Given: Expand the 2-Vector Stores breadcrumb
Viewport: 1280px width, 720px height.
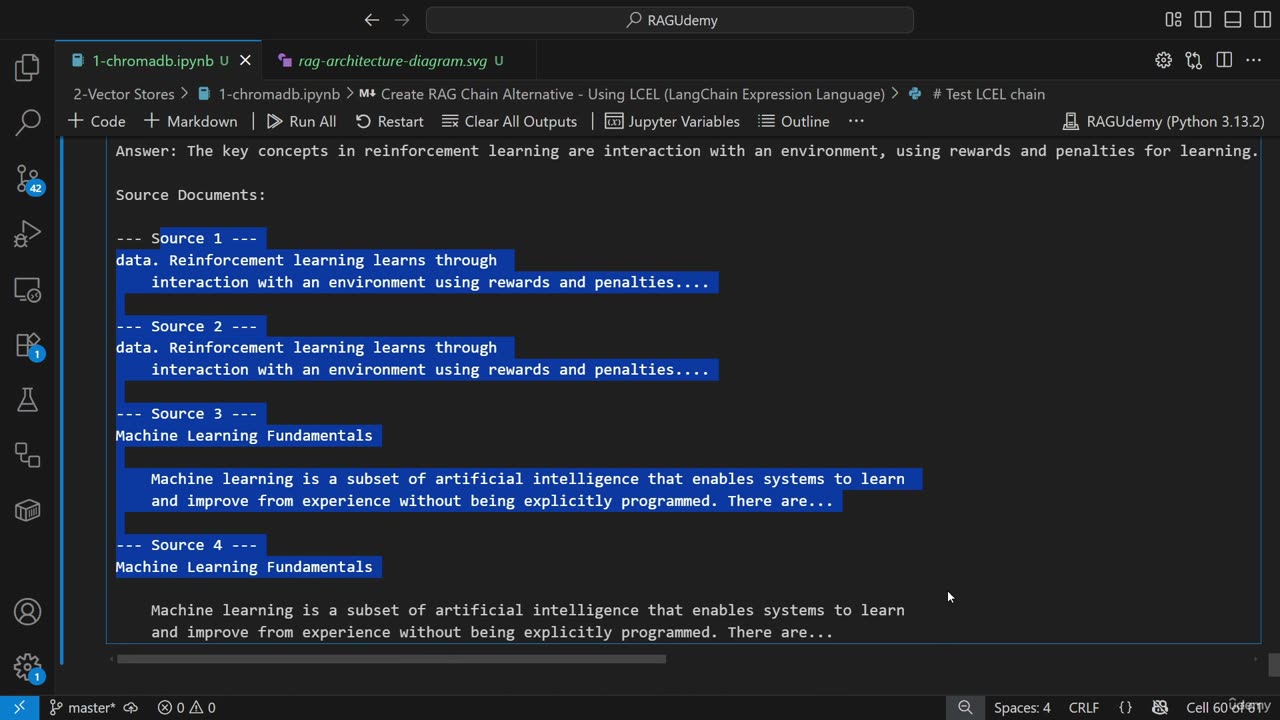Looking at the screenshot, I should click(123, 94).
